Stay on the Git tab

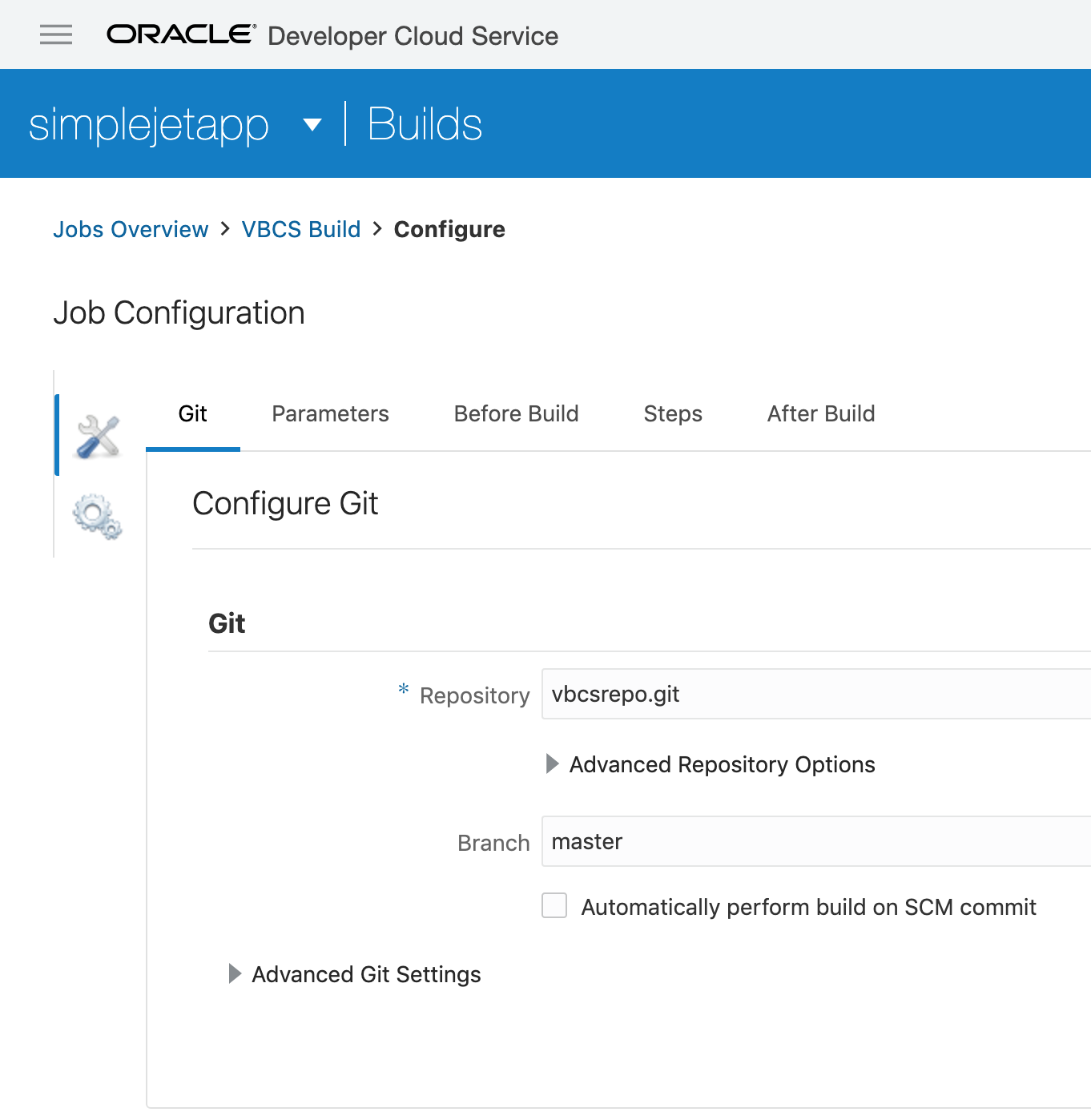pyautogui.click(x=191, y=413)
